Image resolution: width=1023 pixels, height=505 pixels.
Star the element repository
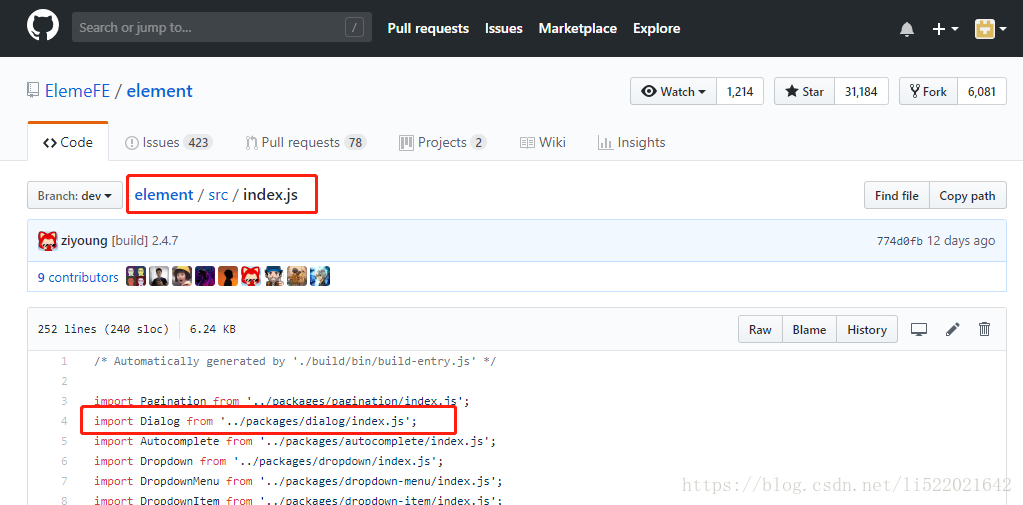[804, 91]
